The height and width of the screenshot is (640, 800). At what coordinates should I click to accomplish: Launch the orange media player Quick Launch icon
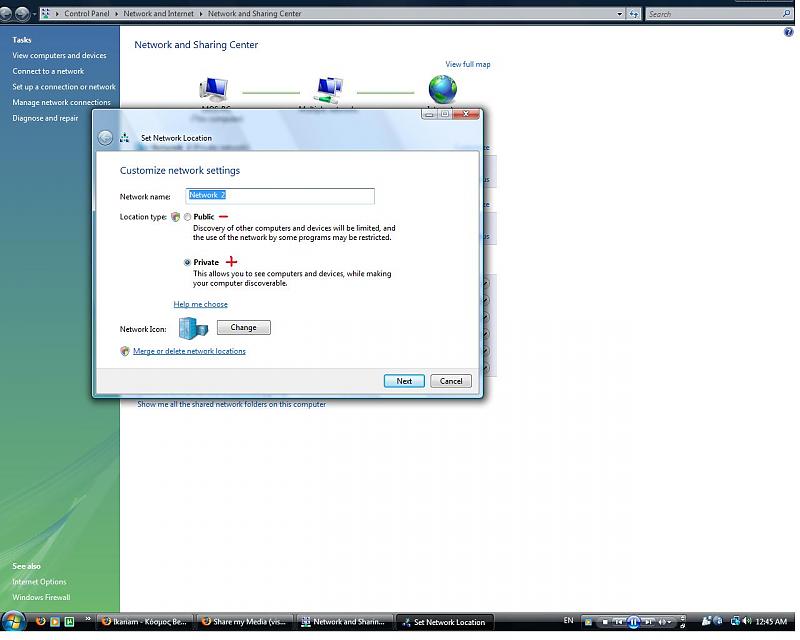coord(55,622)
